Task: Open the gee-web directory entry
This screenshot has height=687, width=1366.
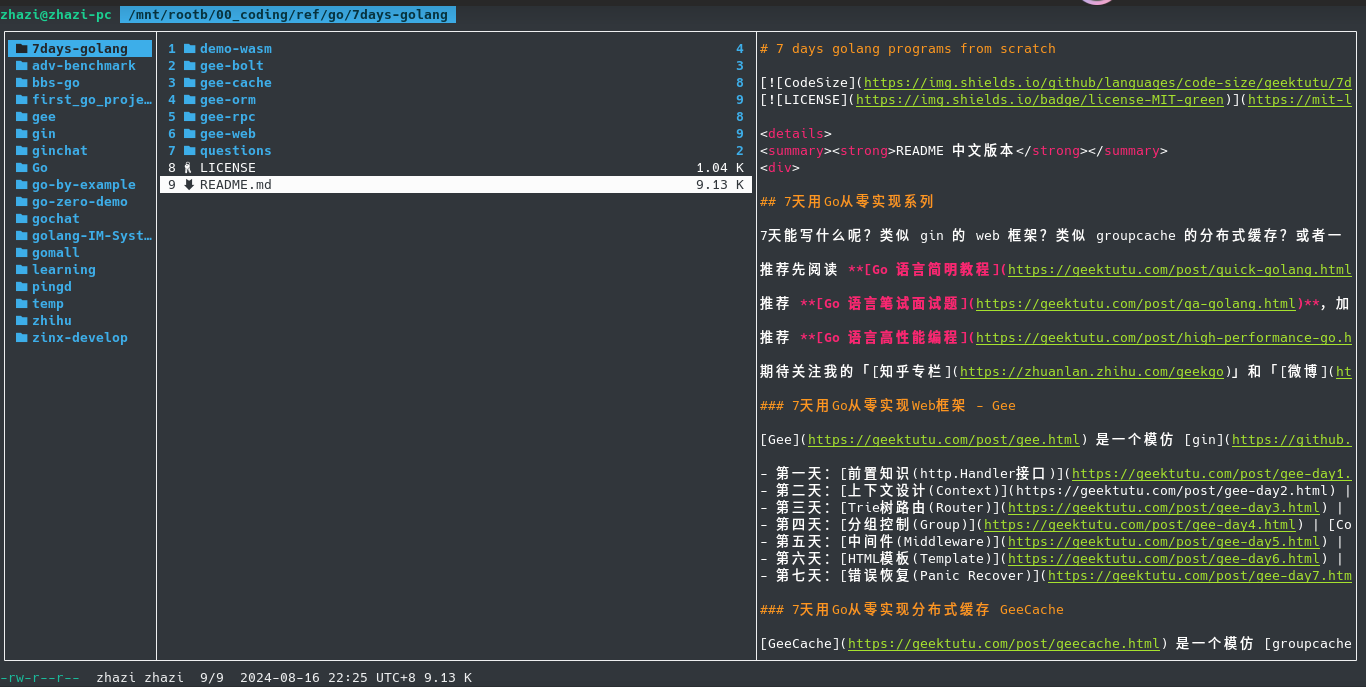Action: coord(227,134)
